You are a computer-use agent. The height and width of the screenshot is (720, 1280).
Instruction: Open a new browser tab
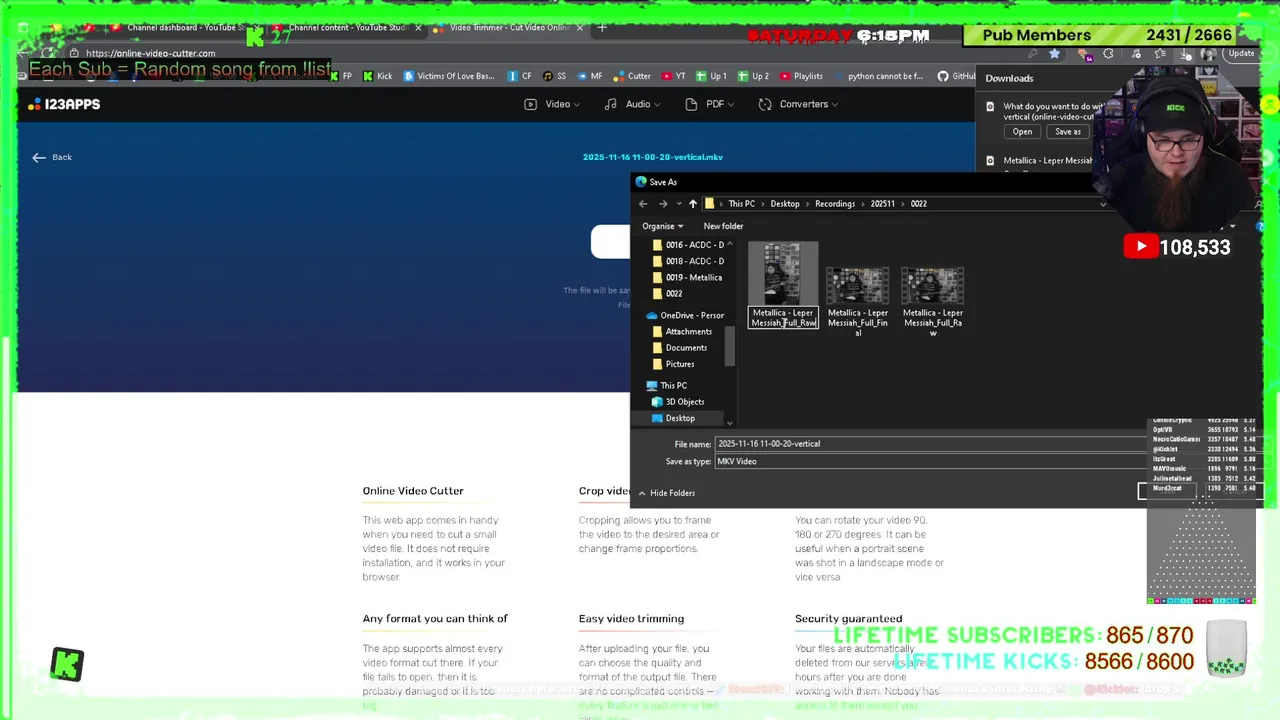[x=602, y=28]
